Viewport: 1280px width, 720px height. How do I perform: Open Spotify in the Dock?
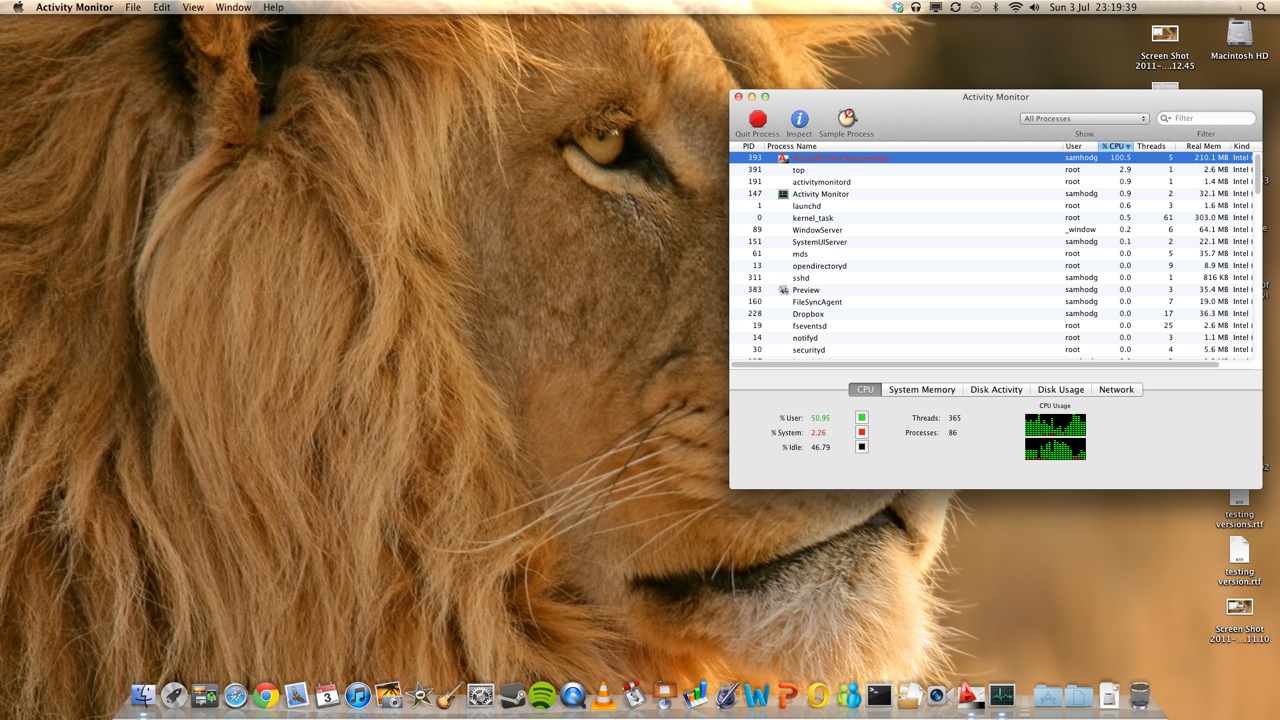[x=542, y=695]
